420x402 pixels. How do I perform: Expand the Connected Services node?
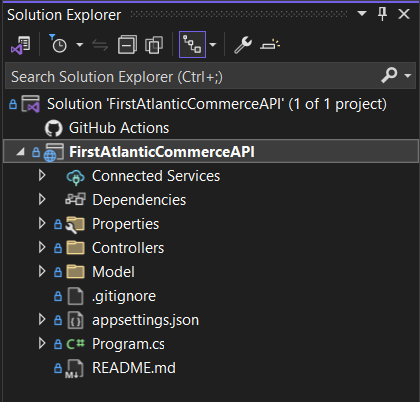tap(42, 176)
